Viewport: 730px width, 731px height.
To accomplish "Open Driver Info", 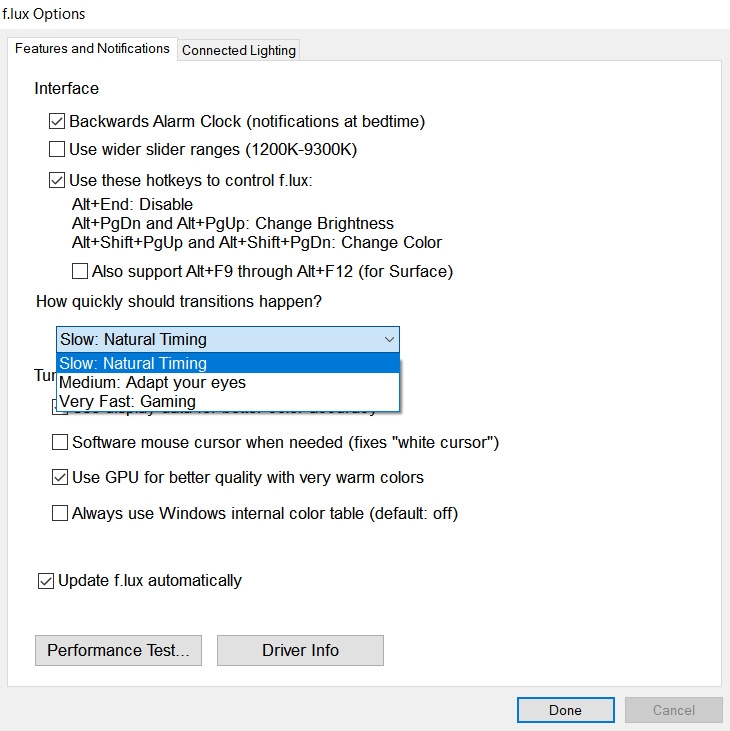I will pos(300,650).
